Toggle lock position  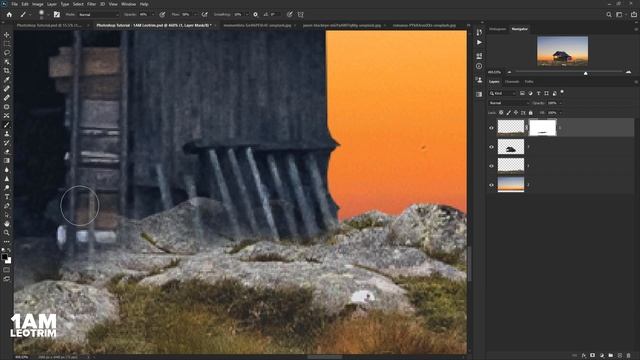coord(516,113)
